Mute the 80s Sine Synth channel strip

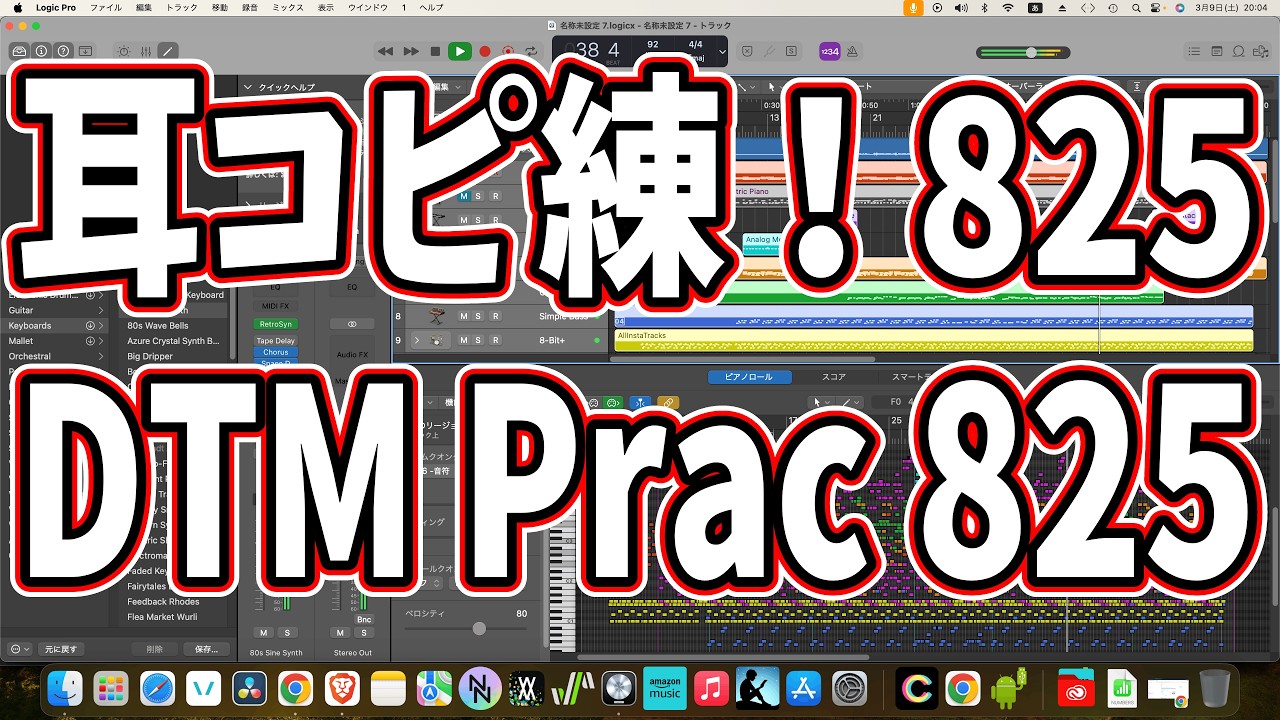click(264, 633)
